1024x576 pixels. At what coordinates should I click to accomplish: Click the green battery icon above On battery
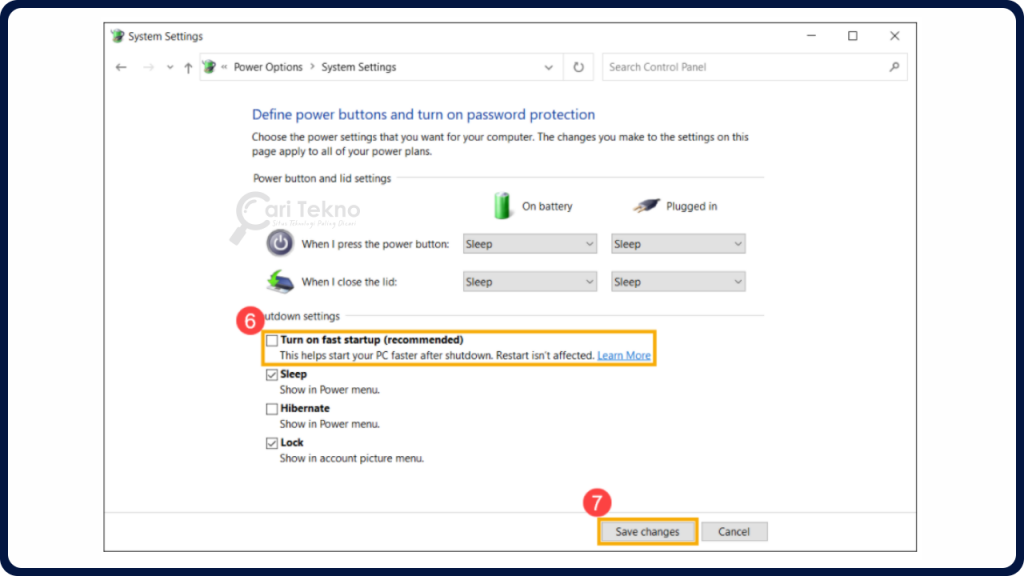(x=502, y=205)
